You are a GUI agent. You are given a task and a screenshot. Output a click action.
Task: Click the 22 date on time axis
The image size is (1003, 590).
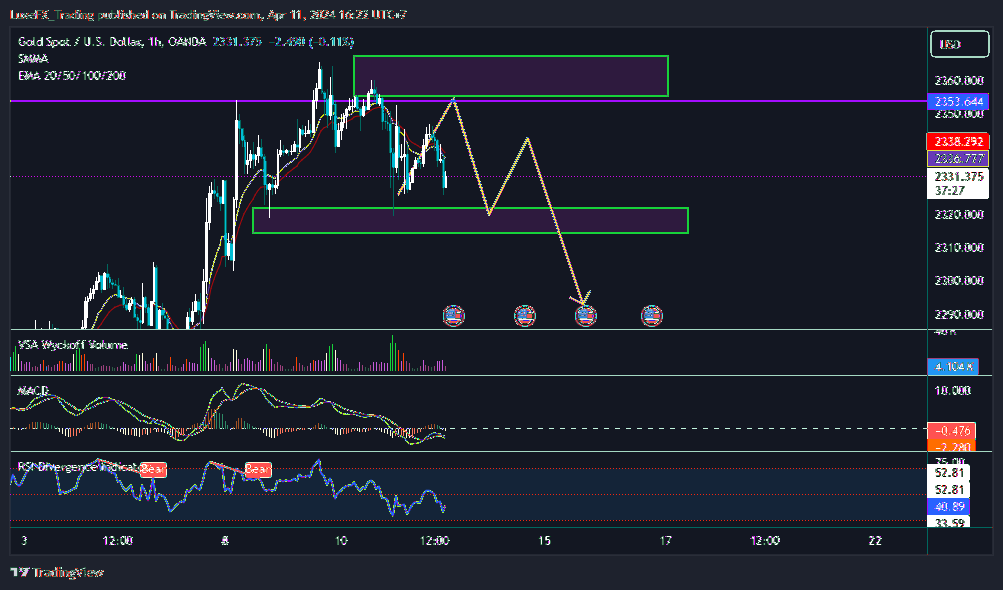(875, 541)
